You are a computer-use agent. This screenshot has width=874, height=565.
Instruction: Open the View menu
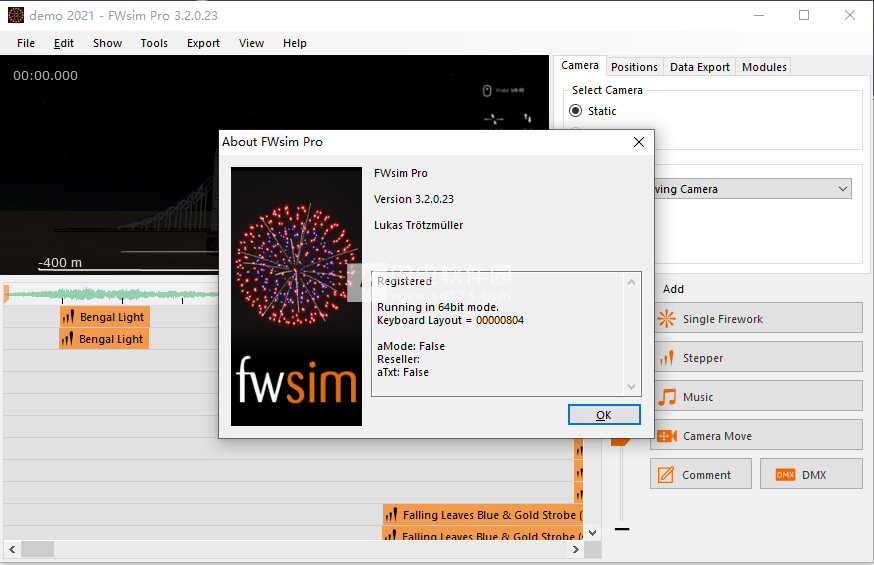(251, 43)
